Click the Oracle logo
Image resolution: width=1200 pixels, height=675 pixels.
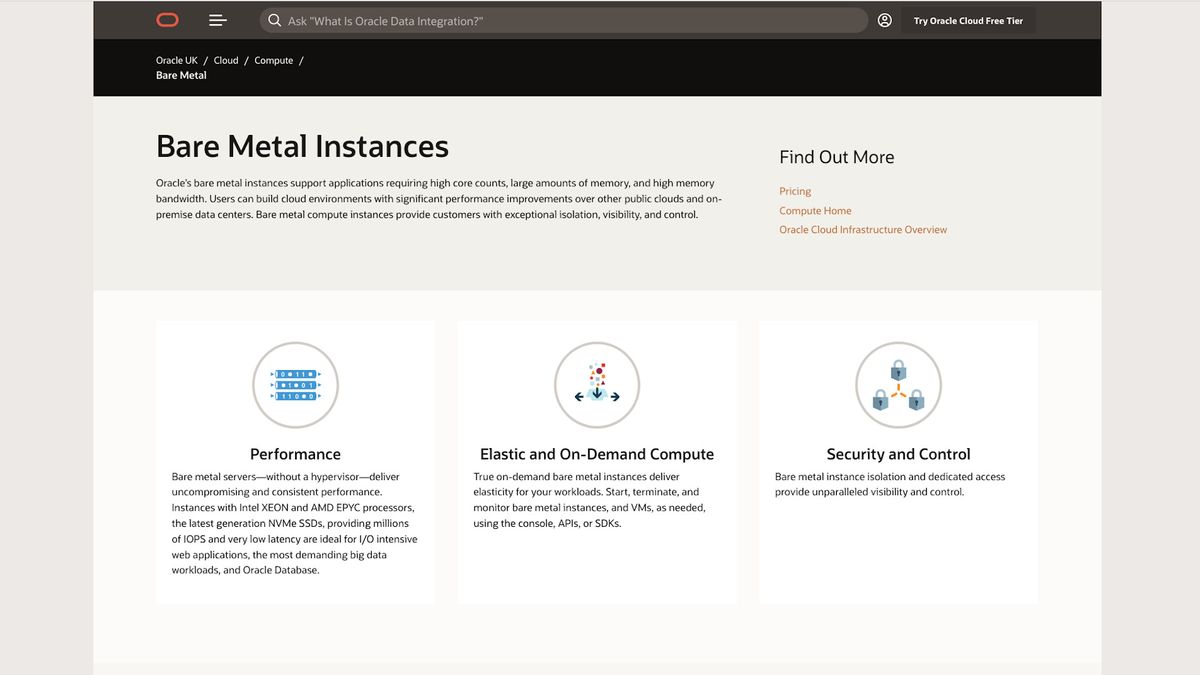point(166,19)
